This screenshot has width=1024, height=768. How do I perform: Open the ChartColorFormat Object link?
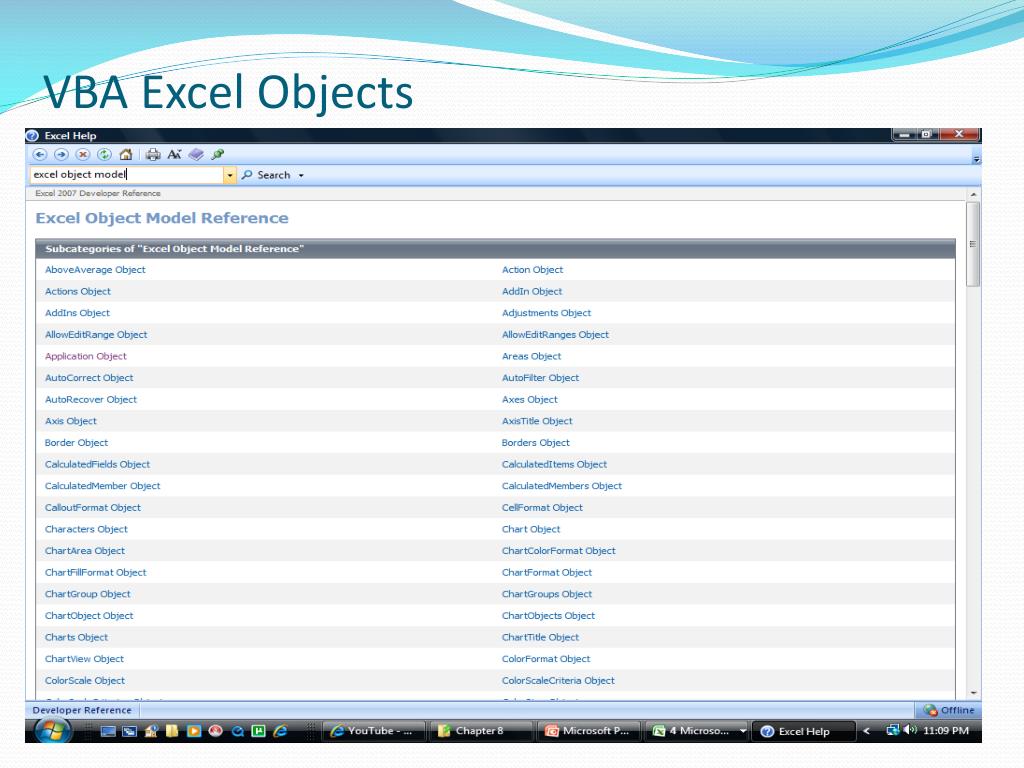(558, 551)
